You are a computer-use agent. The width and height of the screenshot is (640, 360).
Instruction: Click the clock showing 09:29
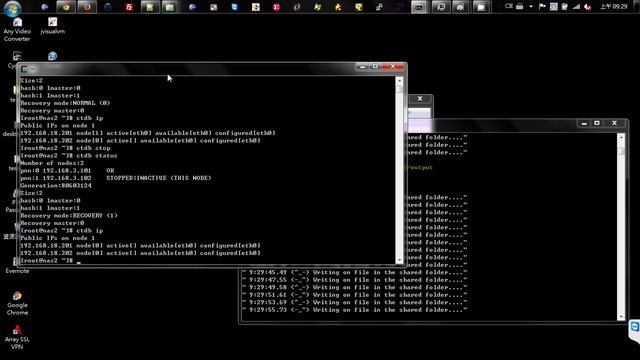[x=613, y=7]
